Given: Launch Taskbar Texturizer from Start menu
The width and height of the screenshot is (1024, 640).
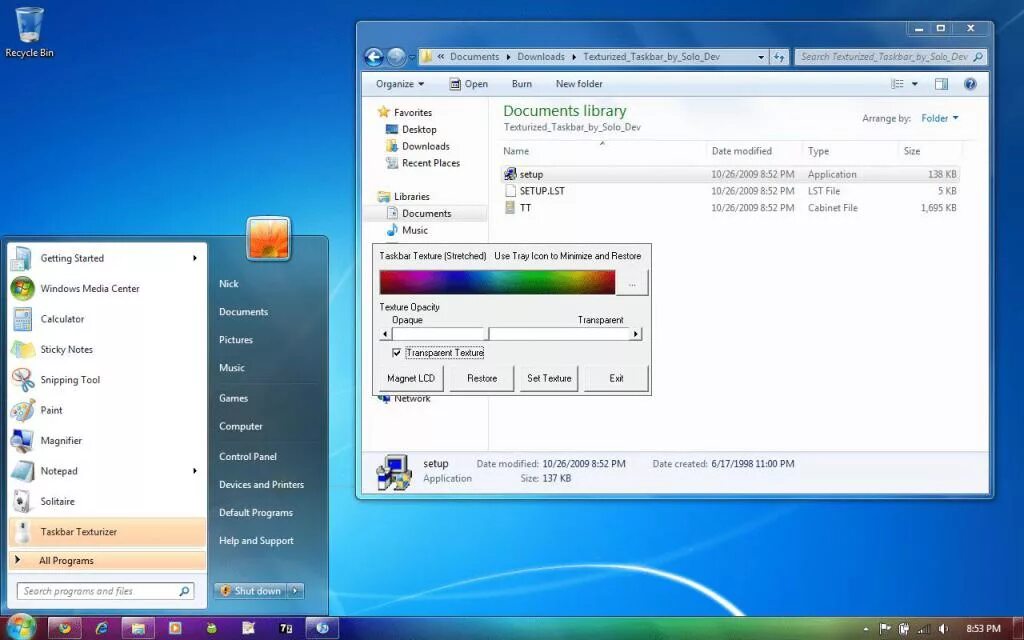Looking at the screenshot, I should click(107, 532).
